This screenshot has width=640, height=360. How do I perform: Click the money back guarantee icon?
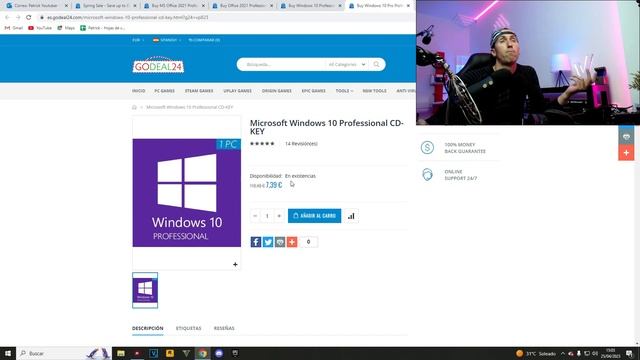click(427, 147)
